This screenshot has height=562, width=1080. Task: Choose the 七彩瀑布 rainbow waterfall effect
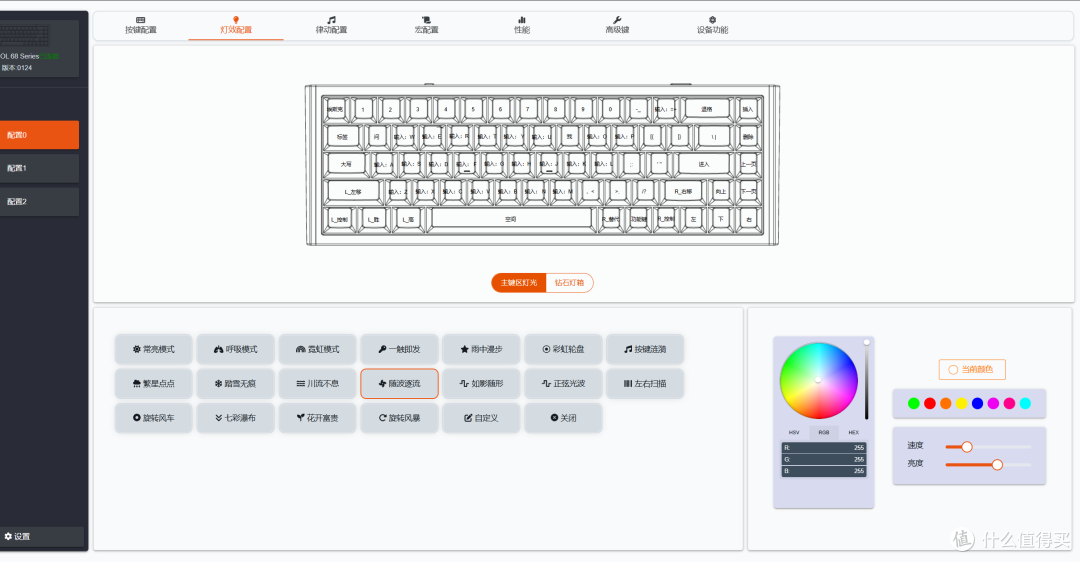point(236,418)
